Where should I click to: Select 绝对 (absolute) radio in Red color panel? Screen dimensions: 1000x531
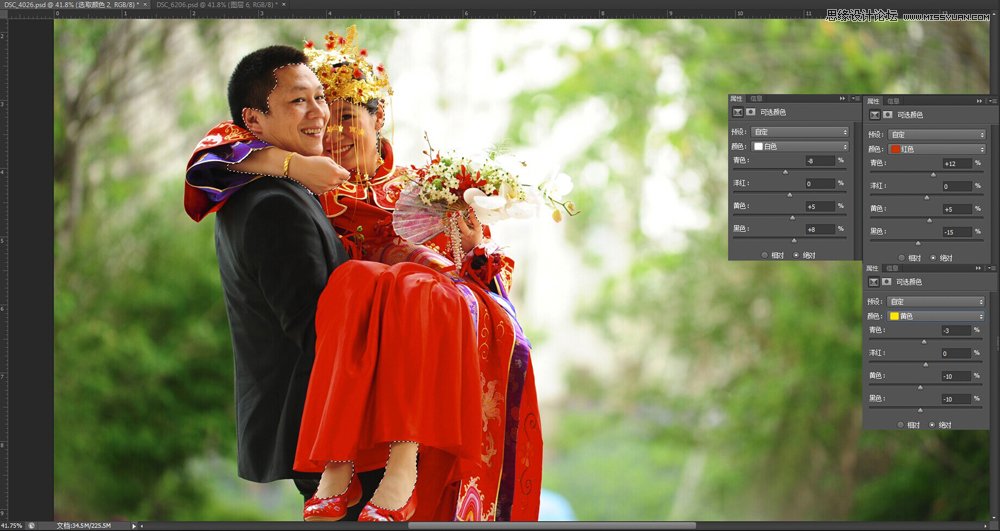[x=933, y=258]
